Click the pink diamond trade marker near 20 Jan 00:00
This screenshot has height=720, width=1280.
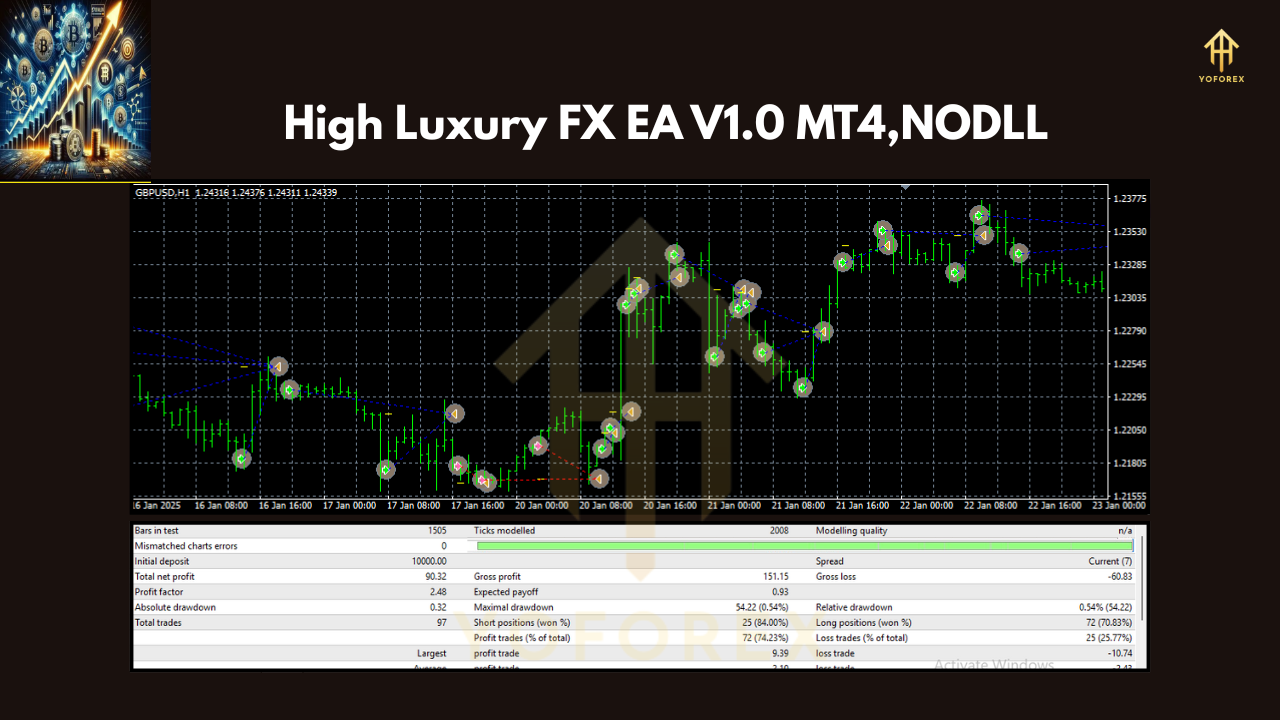click(x=536, y=445)
